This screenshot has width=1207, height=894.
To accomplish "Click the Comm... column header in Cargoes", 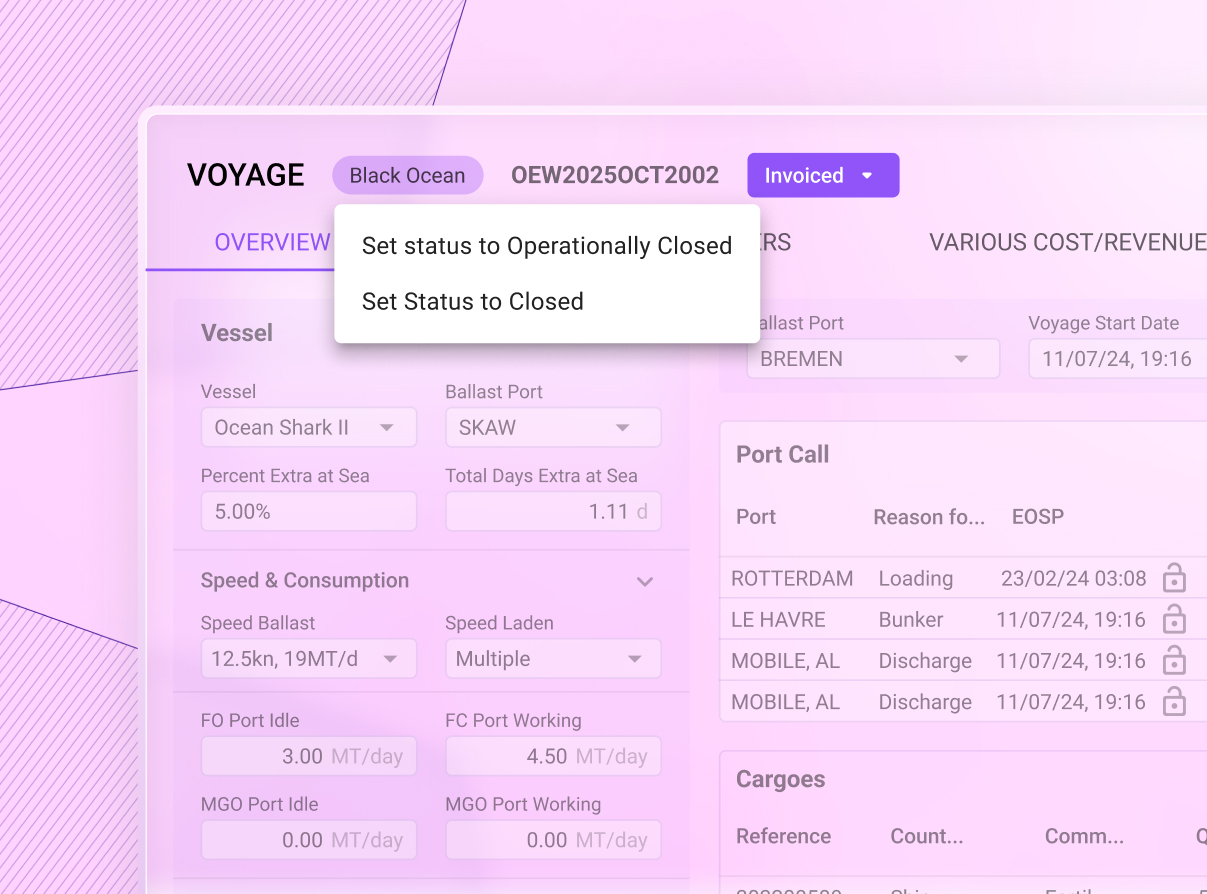I will [x=1084, y=836].
